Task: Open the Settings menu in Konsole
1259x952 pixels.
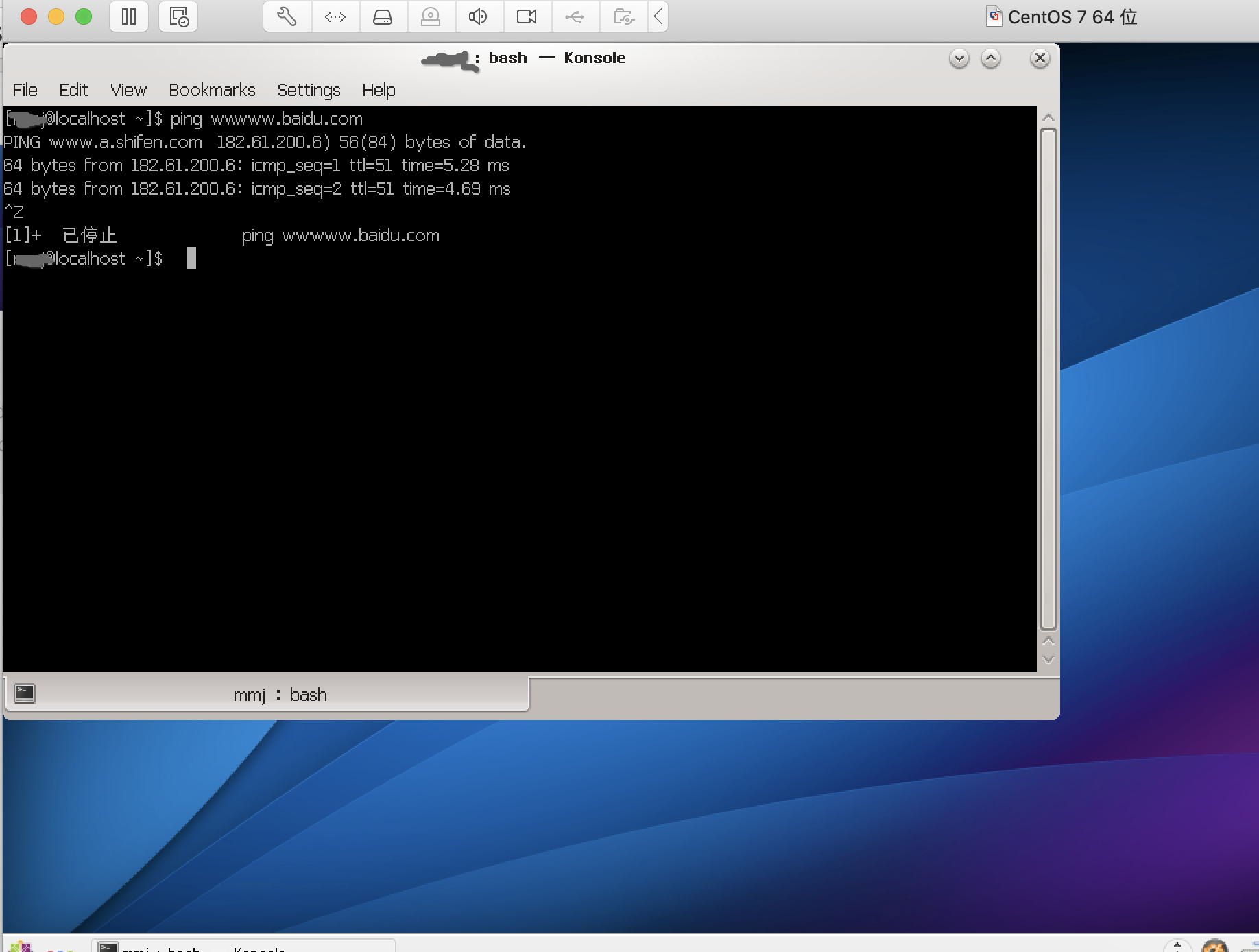Action: [x=309, y=90]
